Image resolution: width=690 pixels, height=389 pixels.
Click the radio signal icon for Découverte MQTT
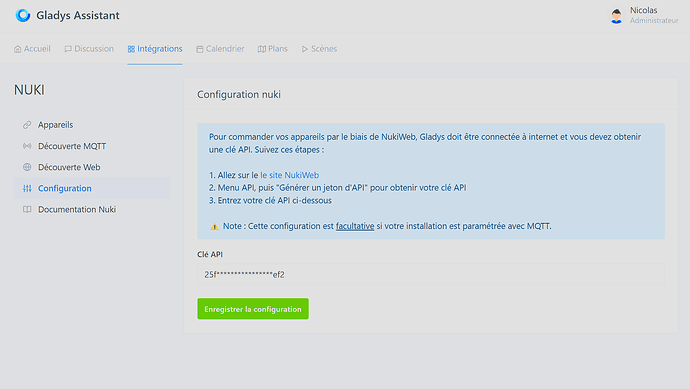pos(27,146)
